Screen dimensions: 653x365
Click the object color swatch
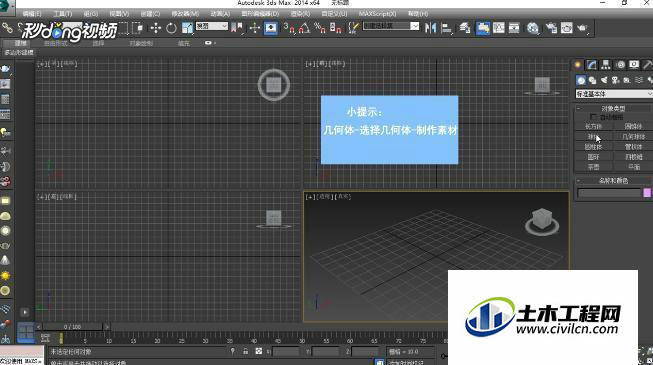click(x=647, y=193)
